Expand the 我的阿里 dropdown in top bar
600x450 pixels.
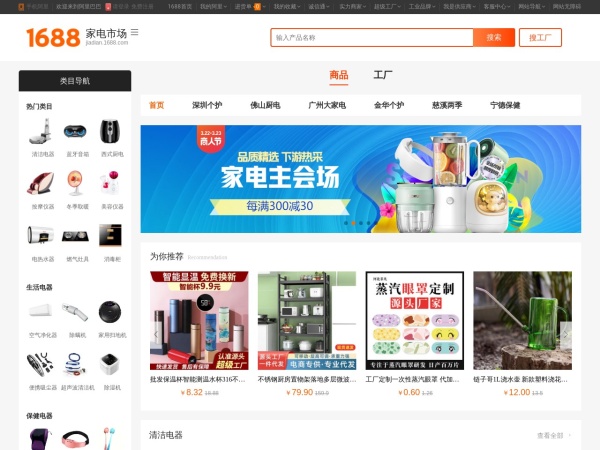pos(212,6)
